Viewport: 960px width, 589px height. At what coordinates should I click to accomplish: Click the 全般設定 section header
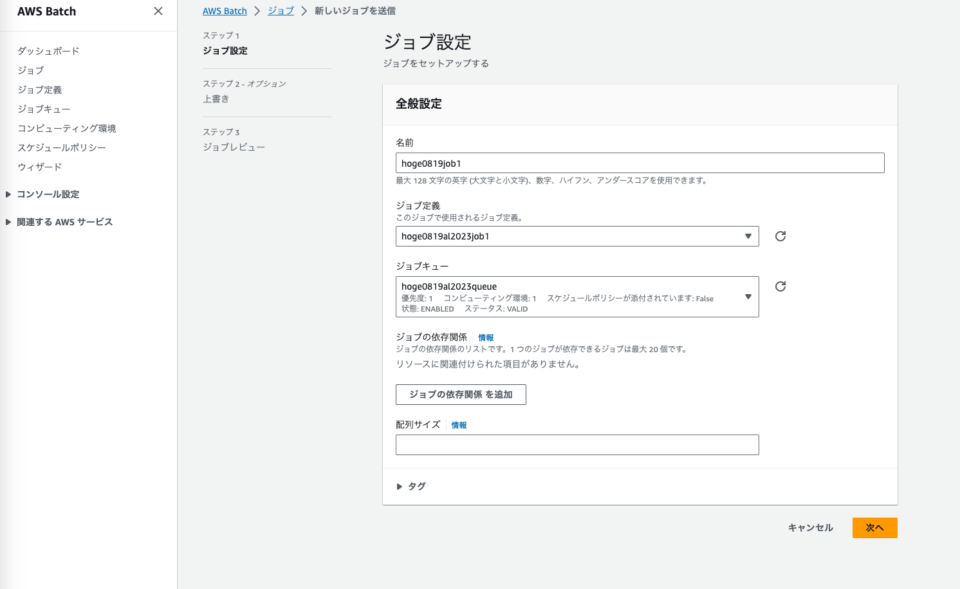419,103
